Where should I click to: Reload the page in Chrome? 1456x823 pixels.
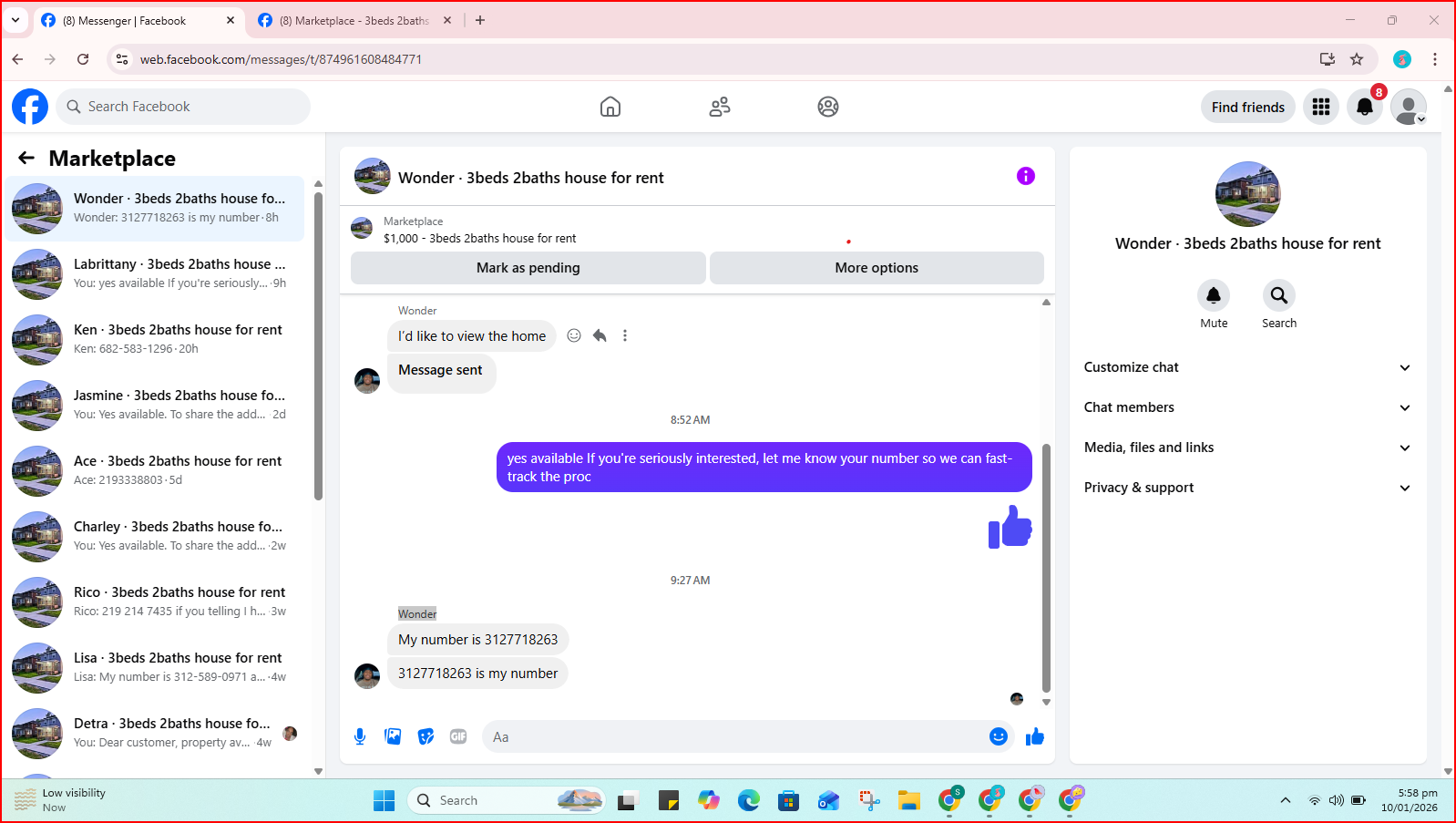pyautogui.click(x=83, y=59)
